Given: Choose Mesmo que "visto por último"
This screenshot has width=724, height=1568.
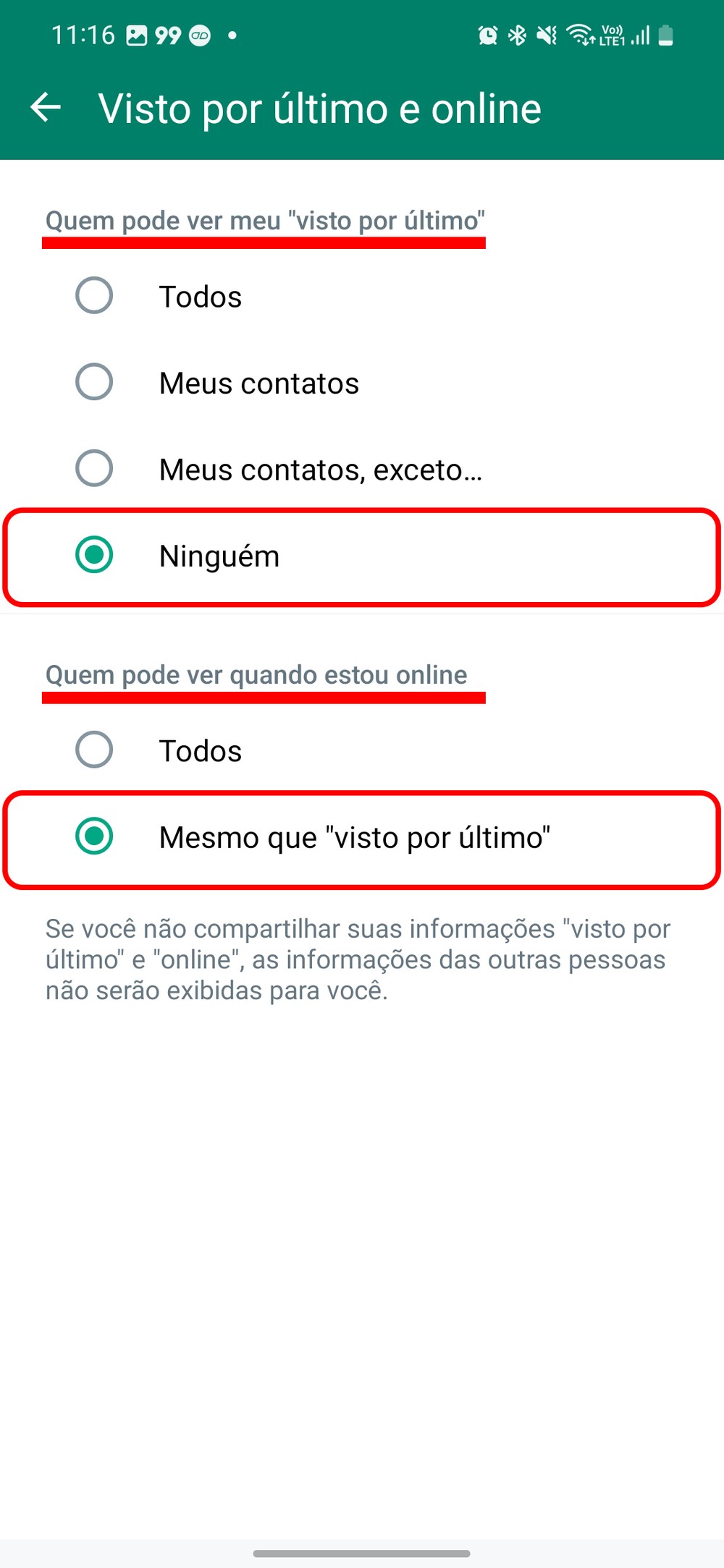Looking at the screenshot, I should click(x=94, y=836).
